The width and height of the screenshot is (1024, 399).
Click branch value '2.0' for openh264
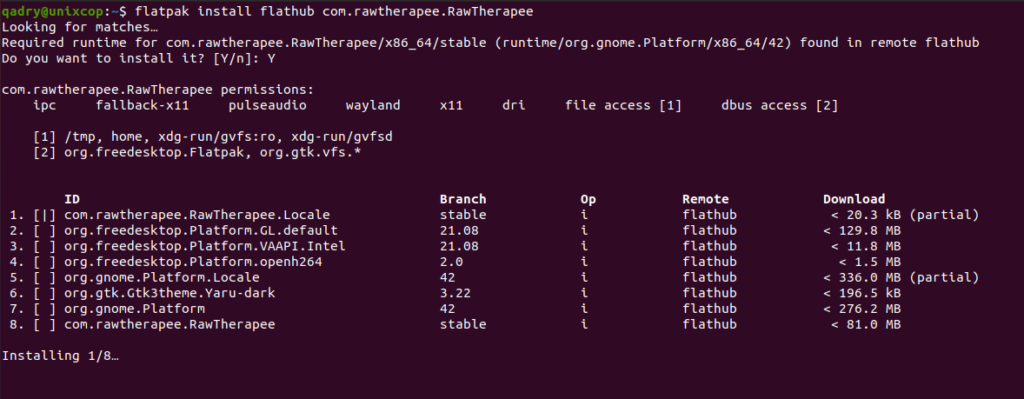(x=451, y=262)
